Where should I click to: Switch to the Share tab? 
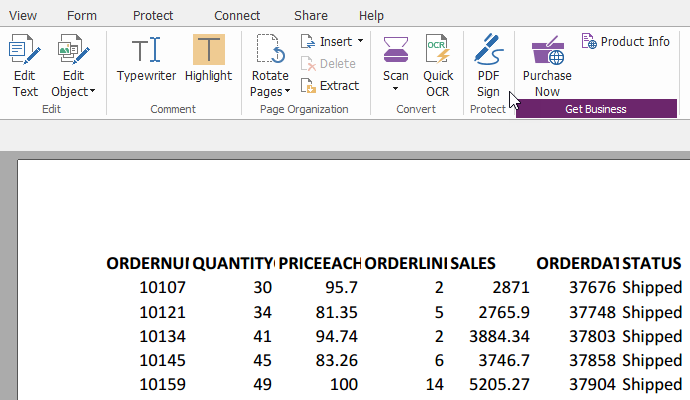pos(311,16)
